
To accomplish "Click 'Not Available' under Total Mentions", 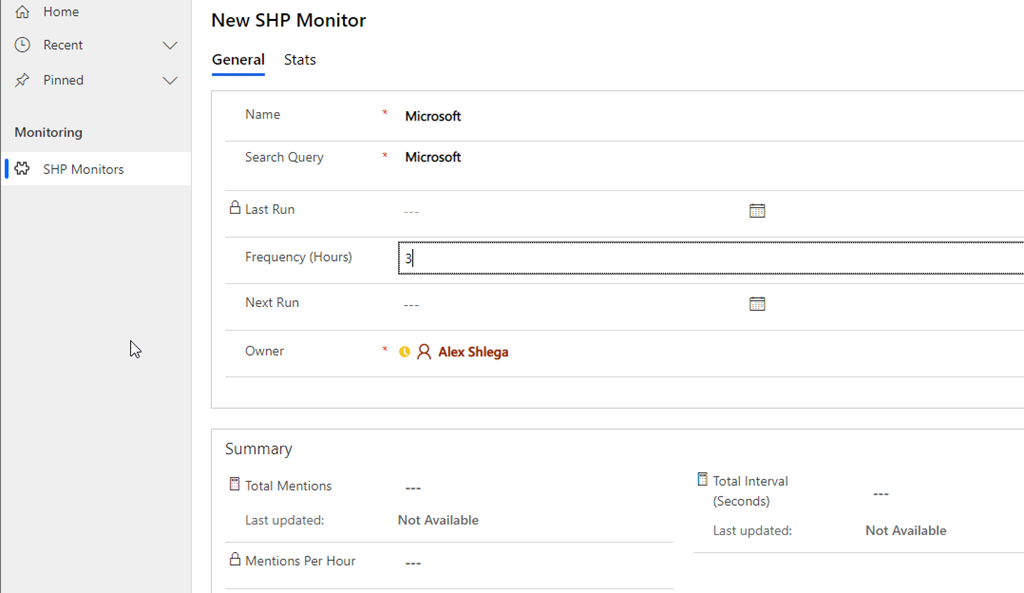I will click(x=438, y=521).
